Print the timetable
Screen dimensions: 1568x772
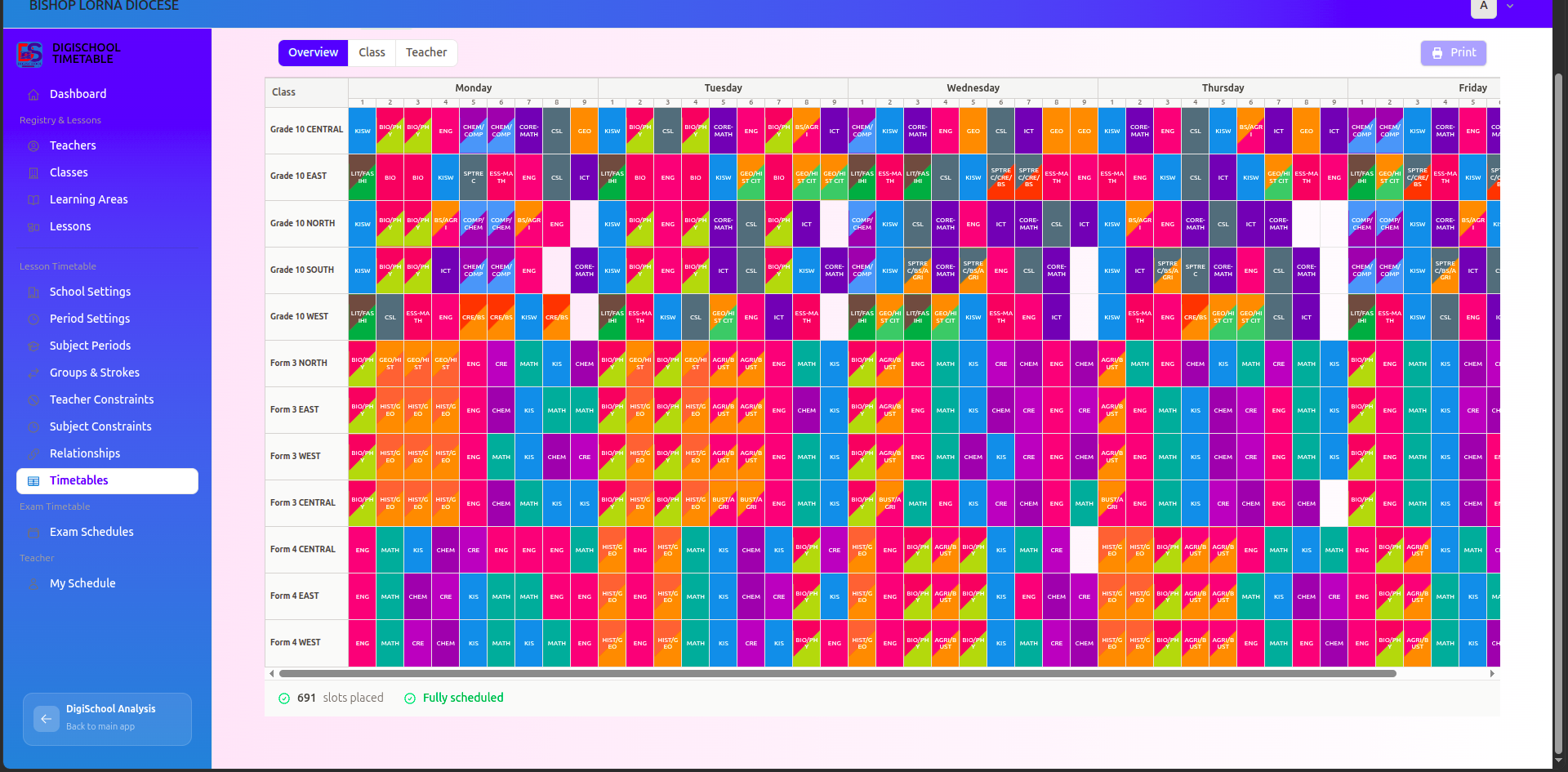click(1454, 53)
